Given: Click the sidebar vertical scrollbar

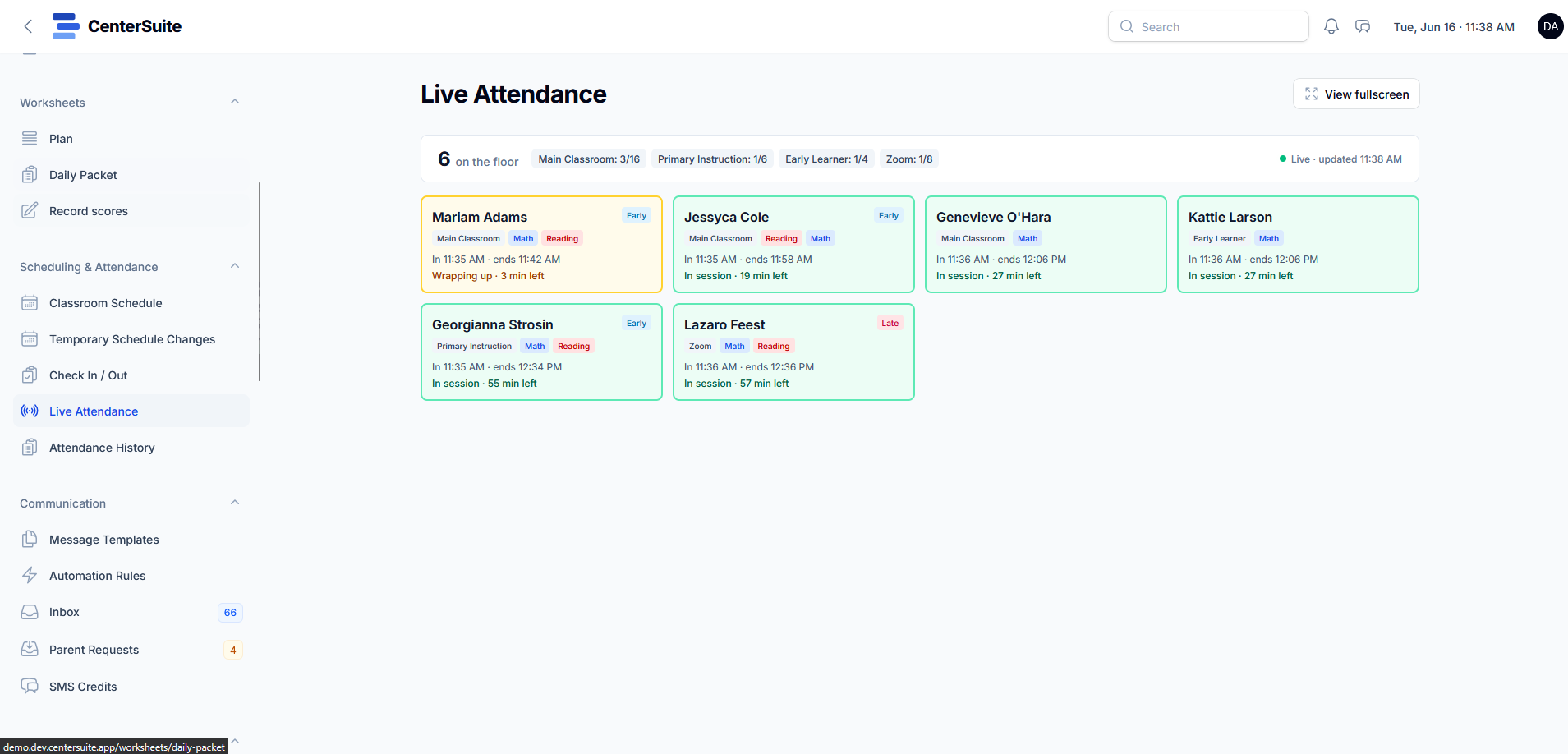Looking at the screenshot, I should coord(260,282).
